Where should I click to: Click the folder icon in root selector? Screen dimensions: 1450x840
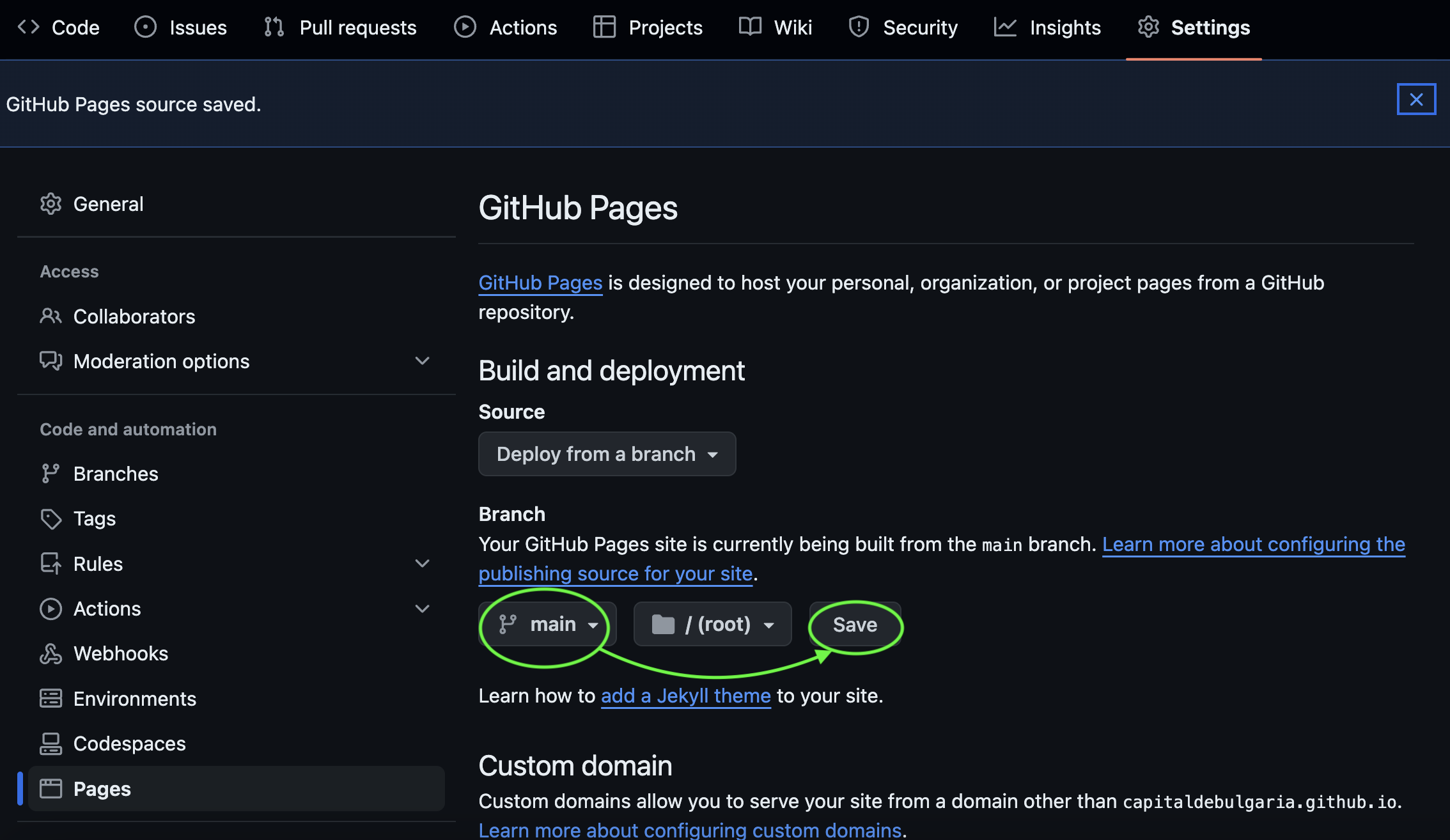tap(663, 624)
